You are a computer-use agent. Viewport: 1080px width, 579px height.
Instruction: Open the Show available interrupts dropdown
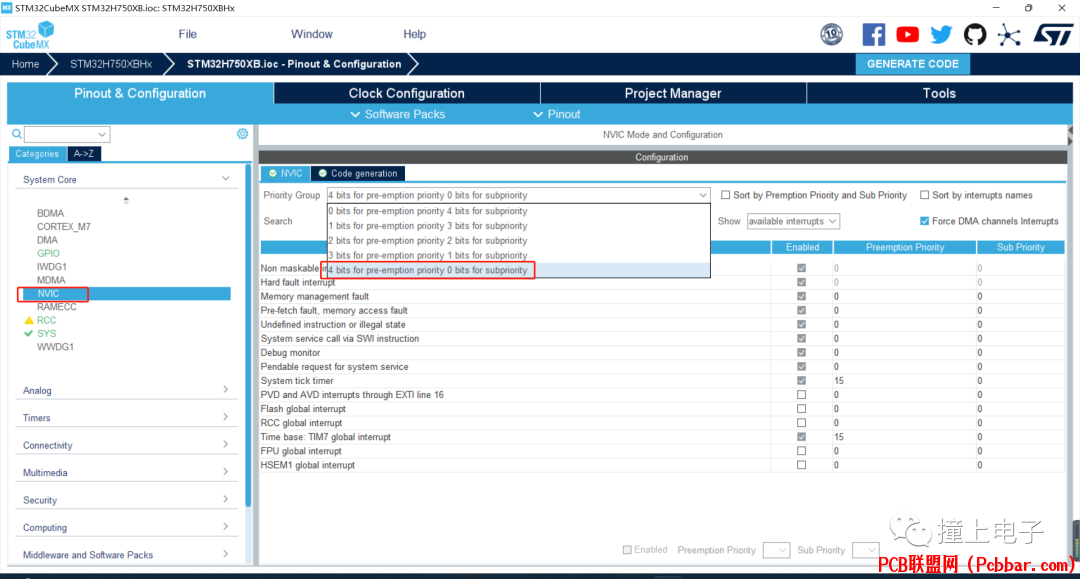[793, 221]
